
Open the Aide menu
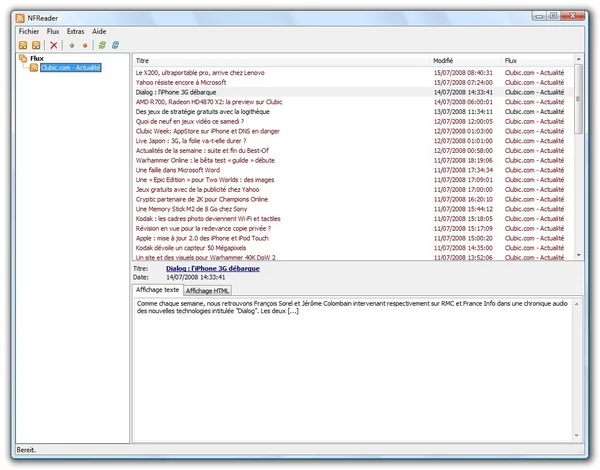(99, 31)
